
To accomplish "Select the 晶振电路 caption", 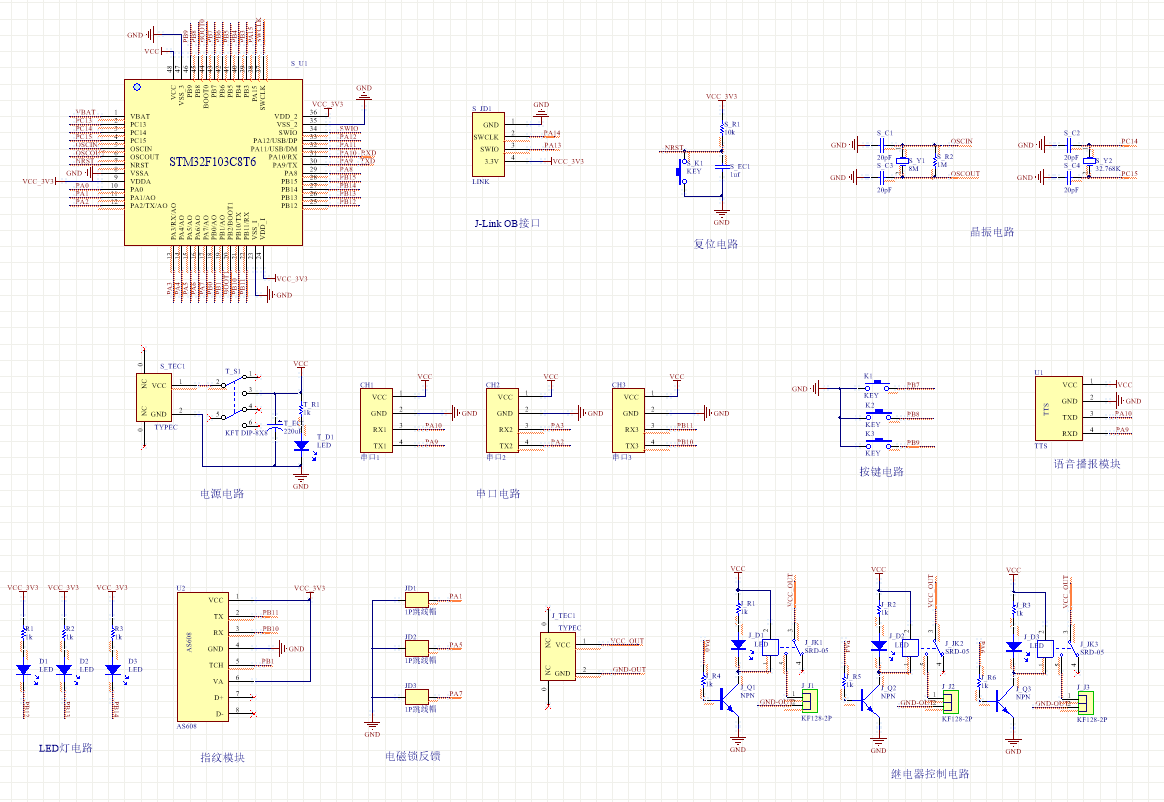I will coord(992,232).
